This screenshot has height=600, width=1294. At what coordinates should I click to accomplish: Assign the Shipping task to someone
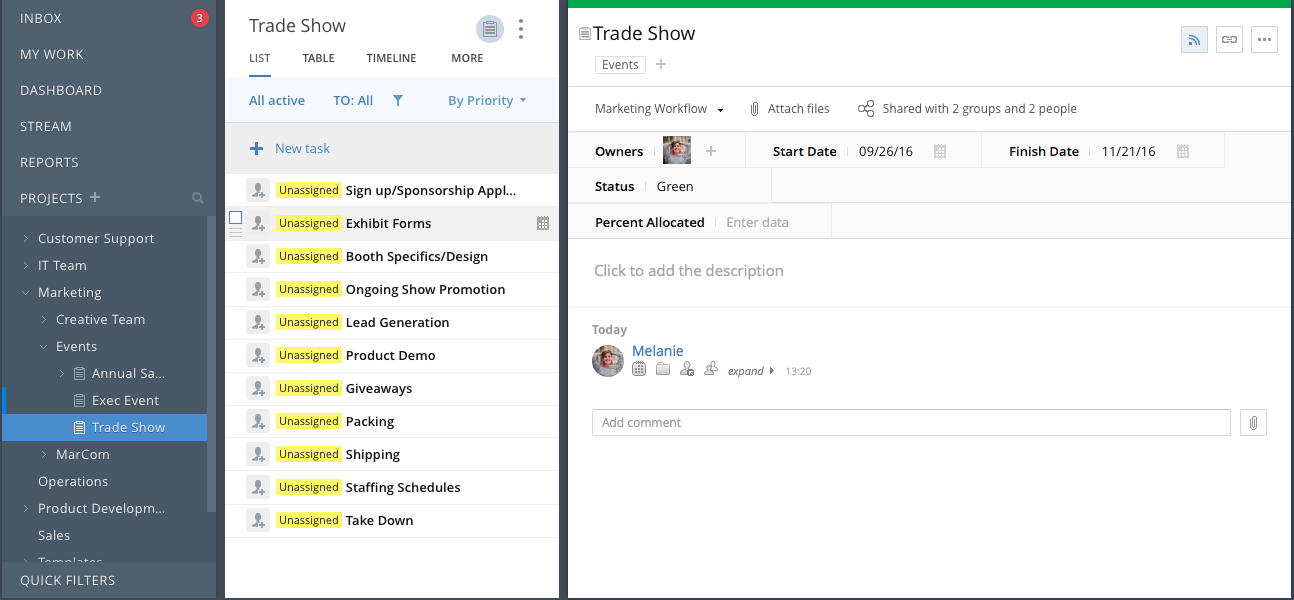click(x=258, y=454)
